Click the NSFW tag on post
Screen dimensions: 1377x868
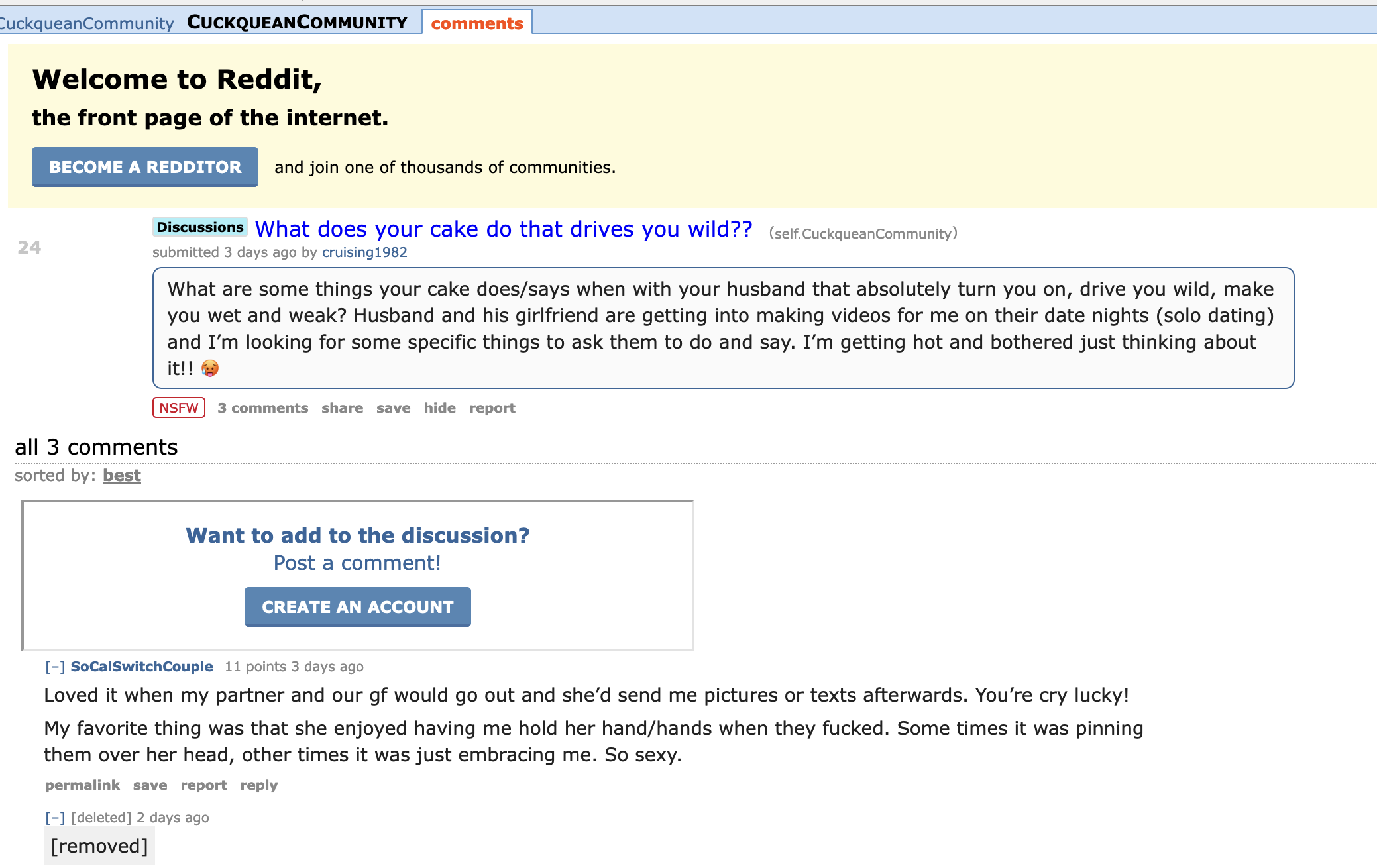[x=179, y=408]
